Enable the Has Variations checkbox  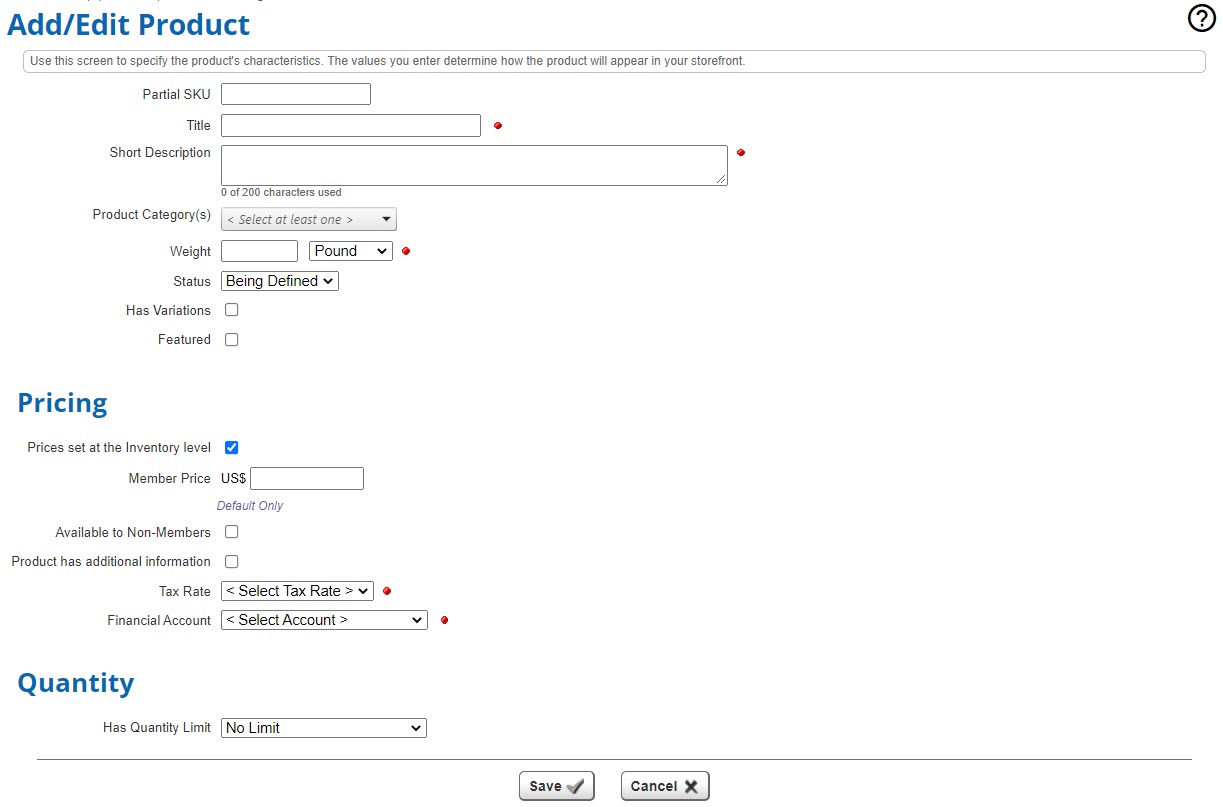pyautogui.click(x=231, y=310)
